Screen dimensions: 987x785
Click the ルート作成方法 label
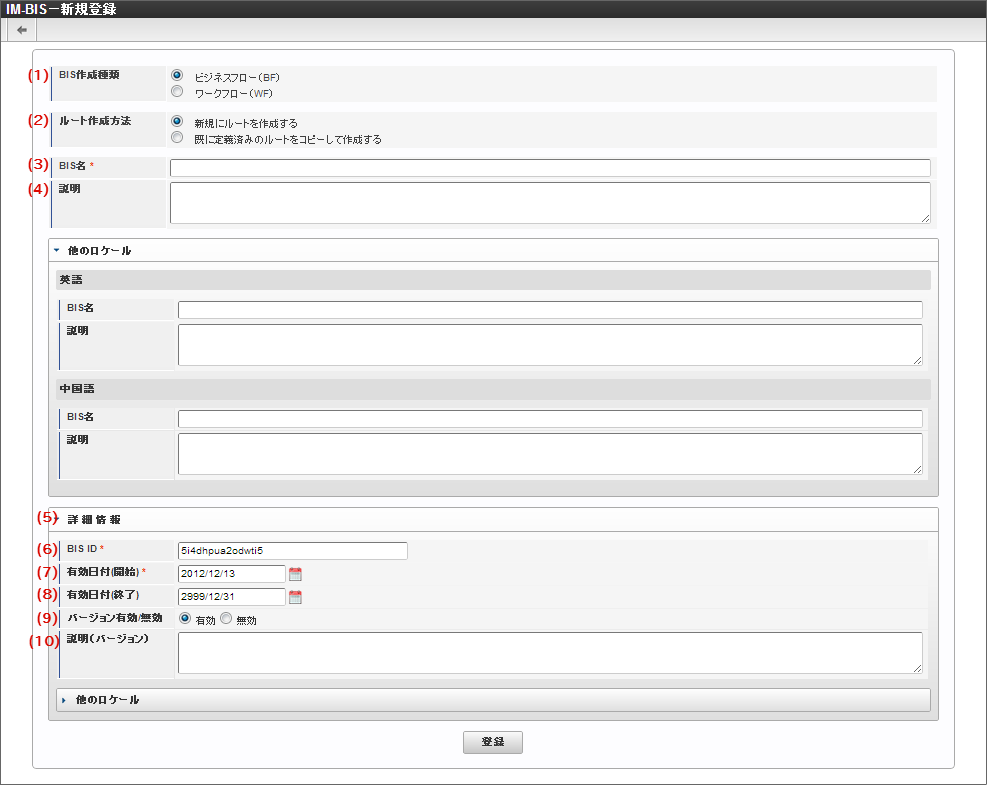click(95, 121)
